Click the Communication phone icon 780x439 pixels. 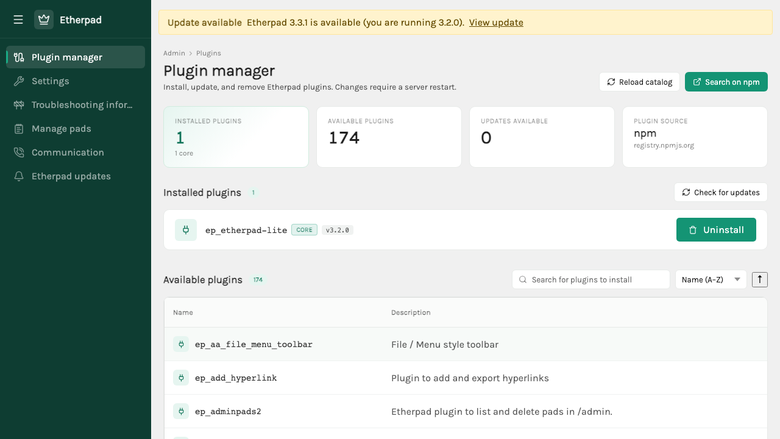click(x=19, y=153)
